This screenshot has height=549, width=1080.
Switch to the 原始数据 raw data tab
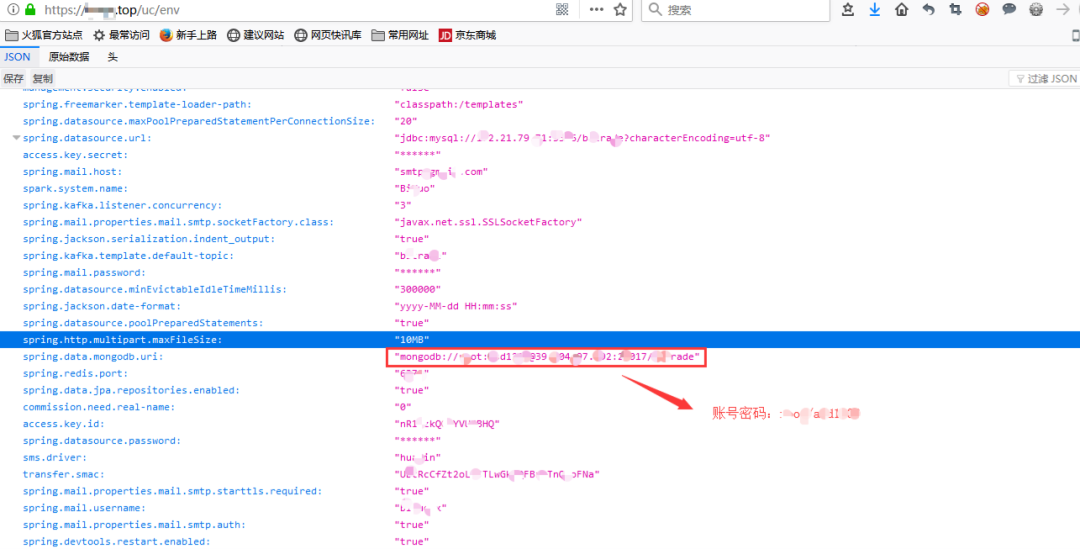(x=69, y=57)
